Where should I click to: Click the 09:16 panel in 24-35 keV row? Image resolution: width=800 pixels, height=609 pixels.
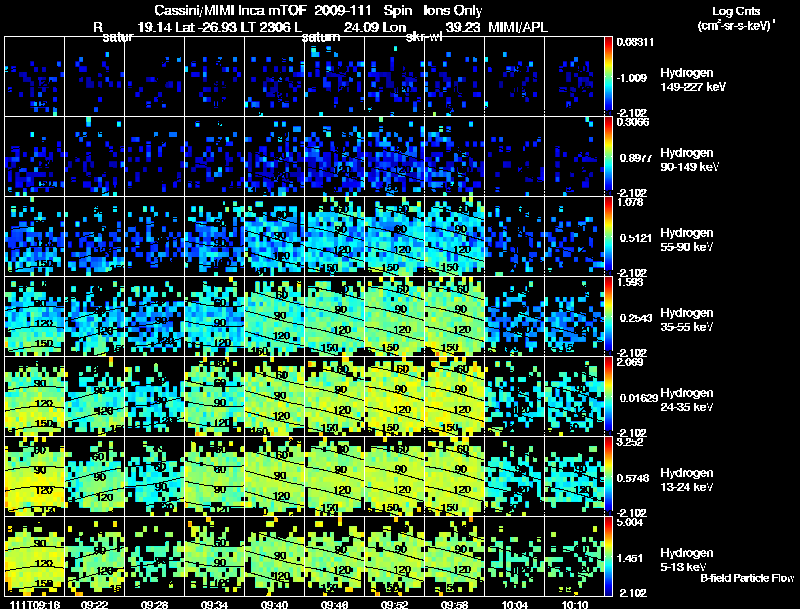coord(35,396)
